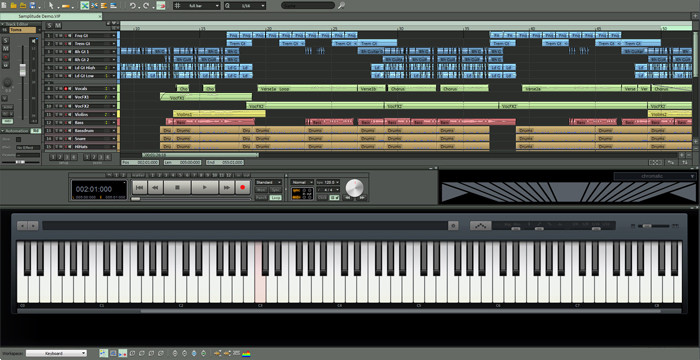Click the 002:01:000 time display
This screenshot has width=700, height=360.
(x=93, y=189)
